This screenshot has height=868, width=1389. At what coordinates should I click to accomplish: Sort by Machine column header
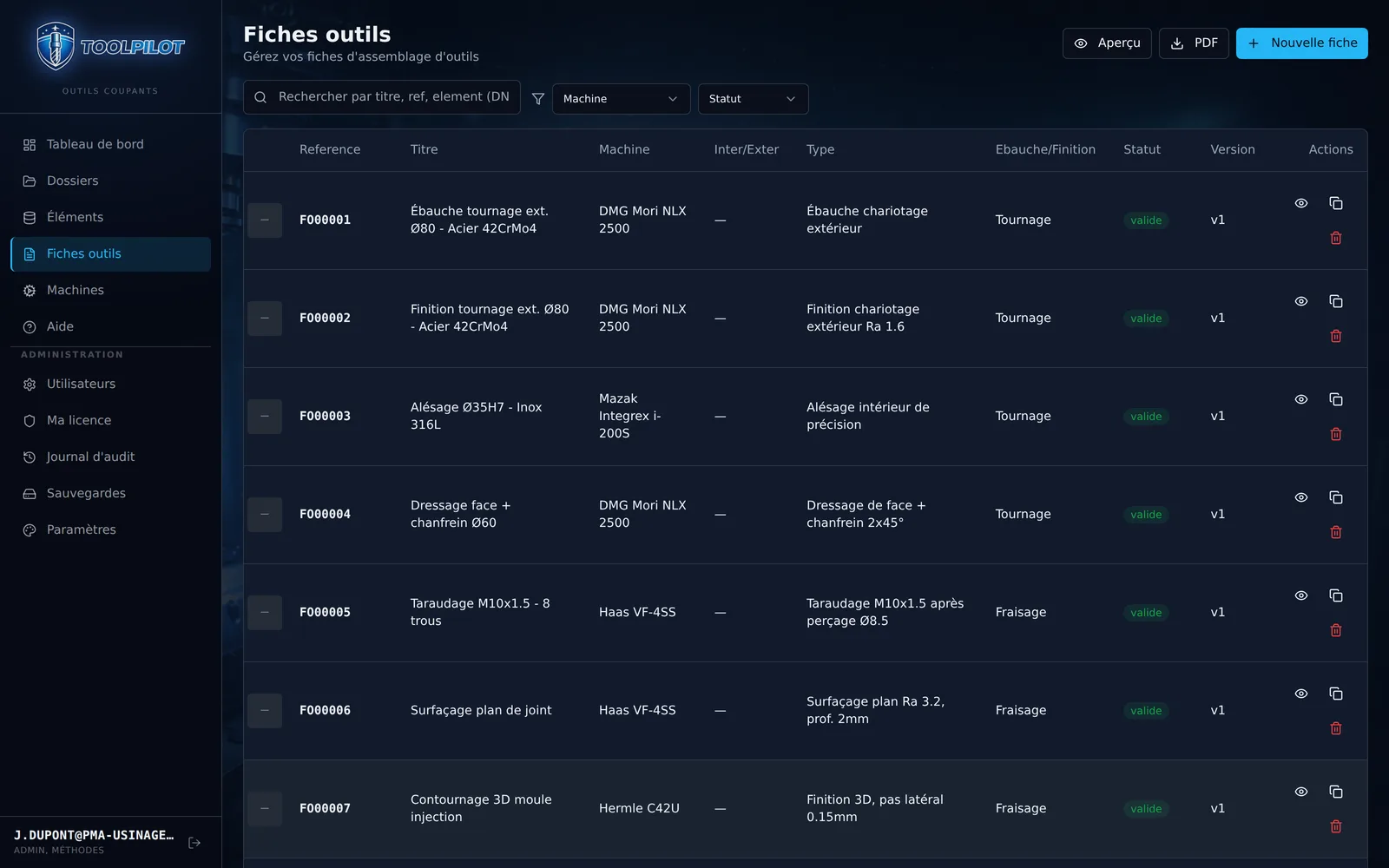click(624, 150)
